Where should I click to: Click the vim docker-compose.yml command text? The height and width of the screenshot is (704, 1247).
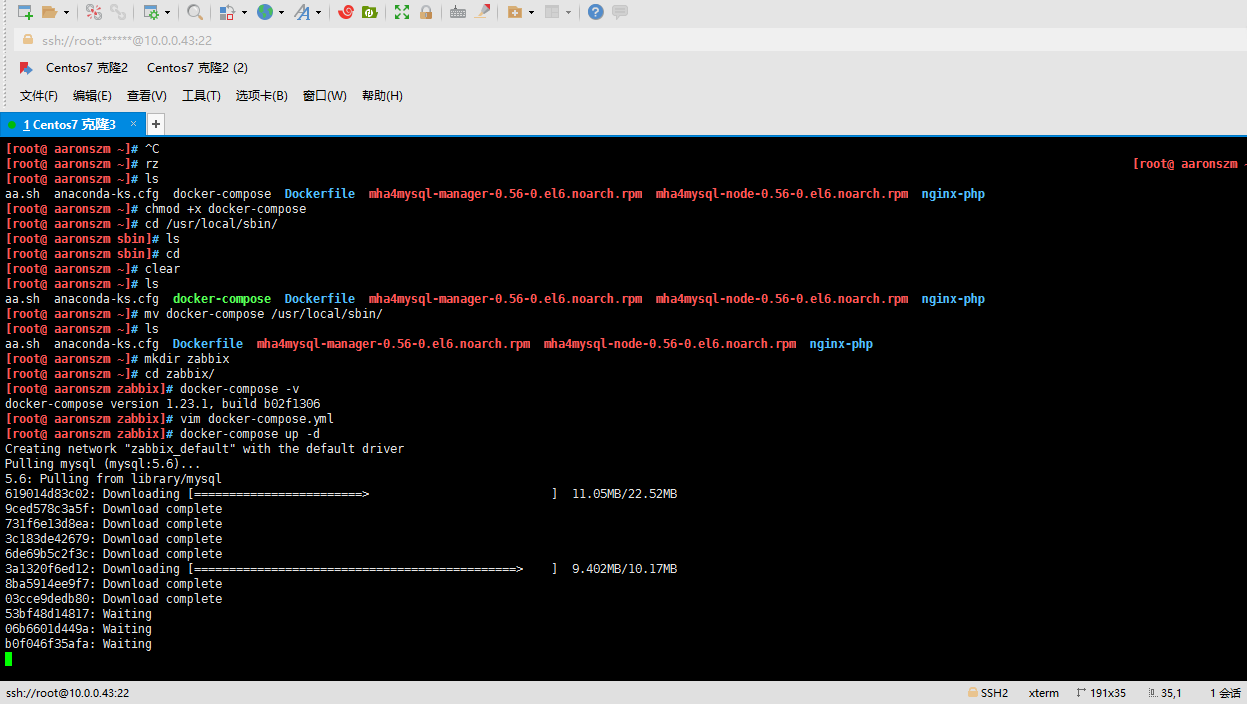coord(257,419)
